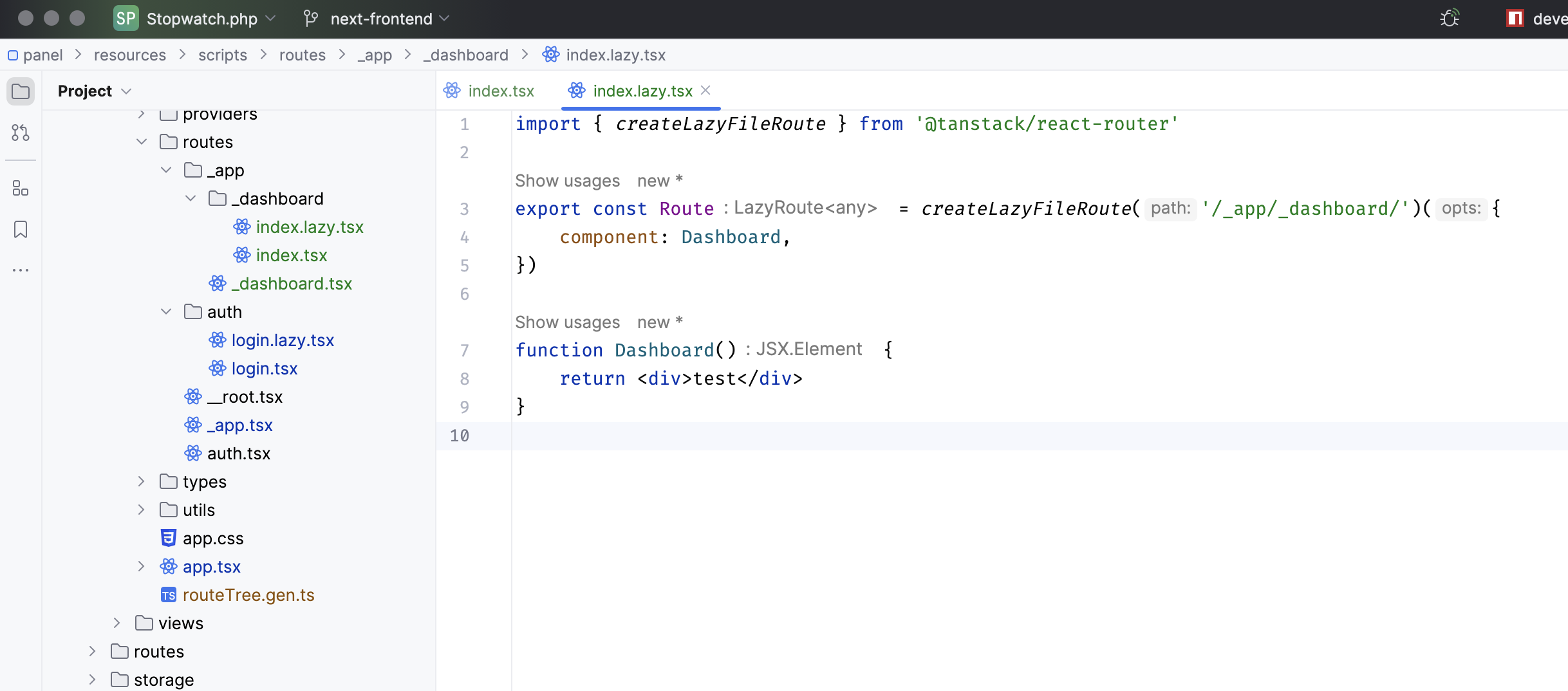
Task: Click _dashboard in the breadcrumb path
Action: [x=466, y=55]
